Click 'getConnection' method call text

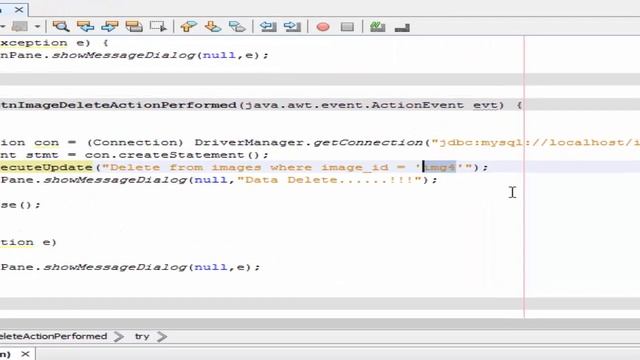[368, 142]
